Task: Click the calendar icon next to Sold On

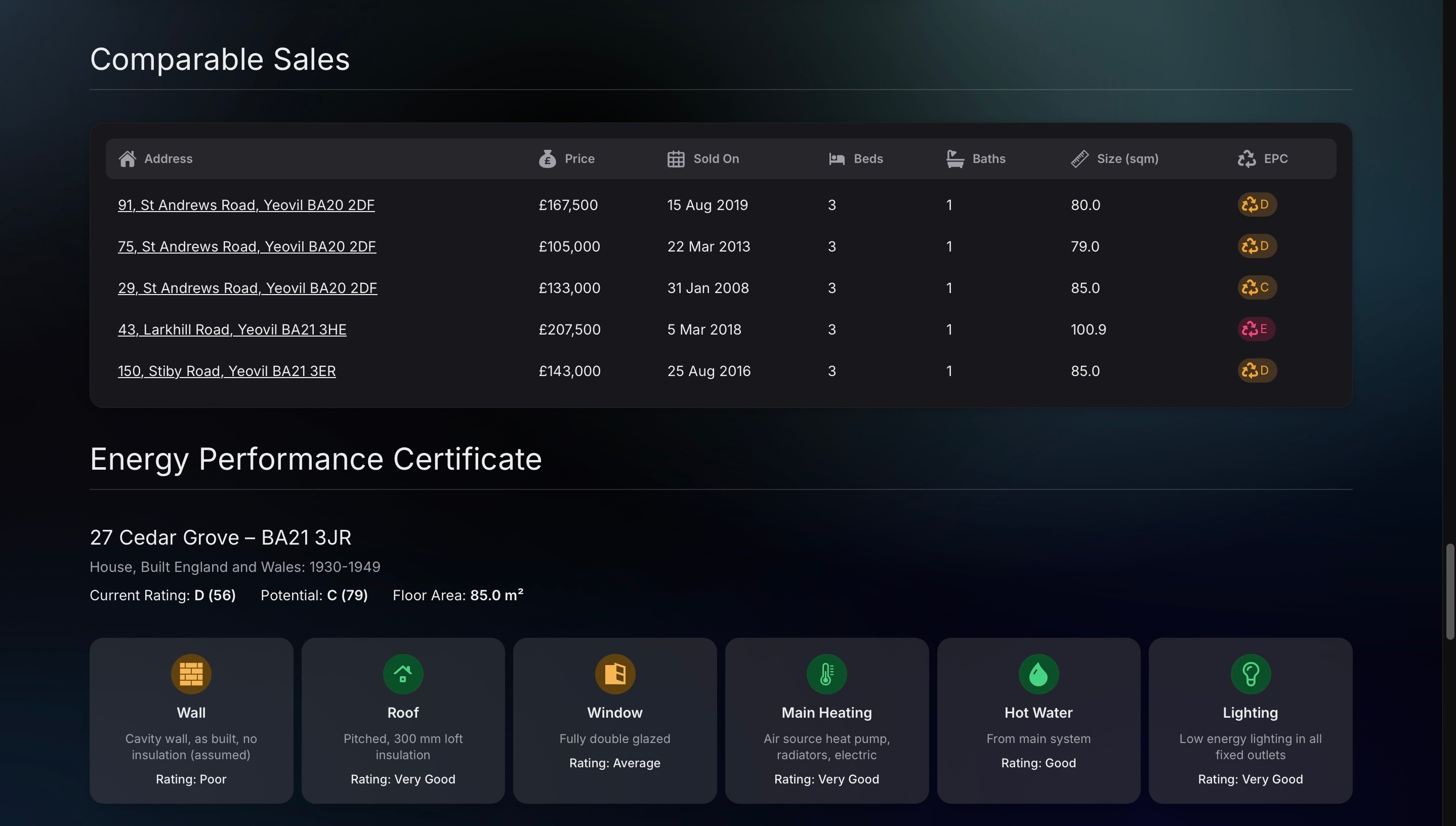Action: tap(676, 159)
